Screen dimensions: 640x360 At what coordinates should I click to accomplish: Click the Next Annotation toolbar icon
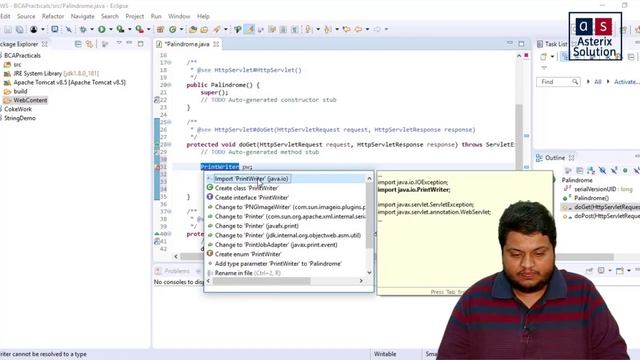tap(309, 29)
